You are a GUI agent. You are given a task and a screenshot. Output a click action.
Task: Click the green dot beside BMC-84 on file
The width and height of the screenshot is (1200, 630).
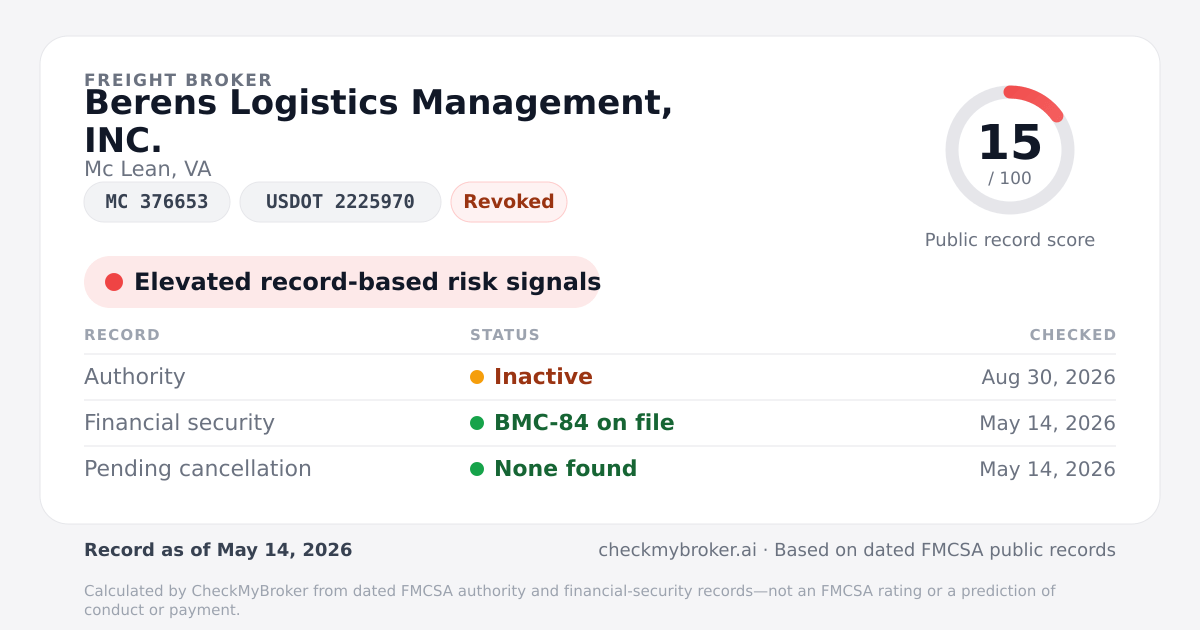477,423
